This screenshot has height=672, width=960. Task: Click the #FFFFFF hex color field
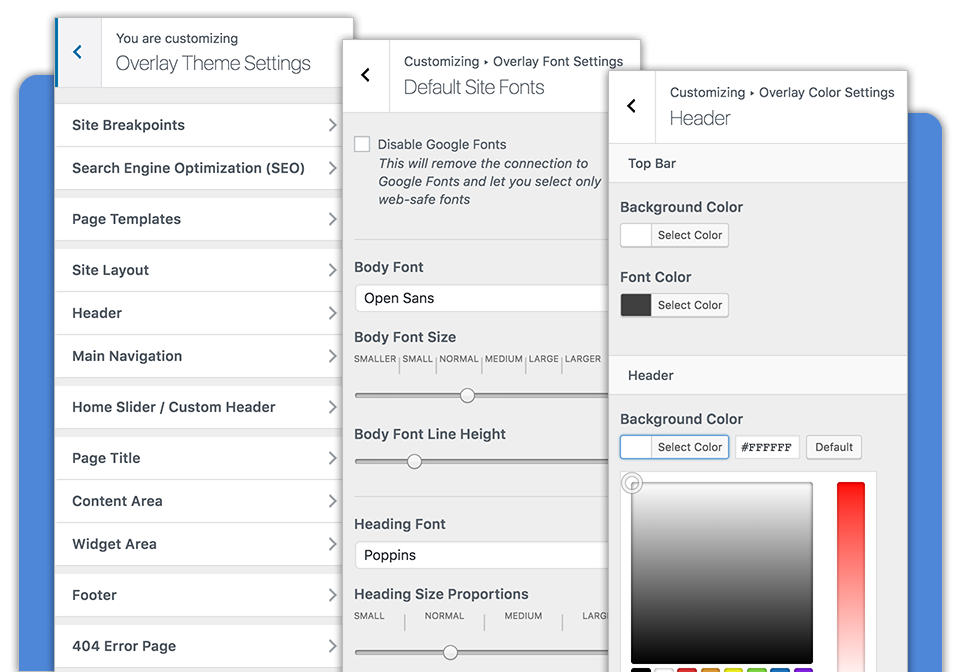(x=767, y=447)
